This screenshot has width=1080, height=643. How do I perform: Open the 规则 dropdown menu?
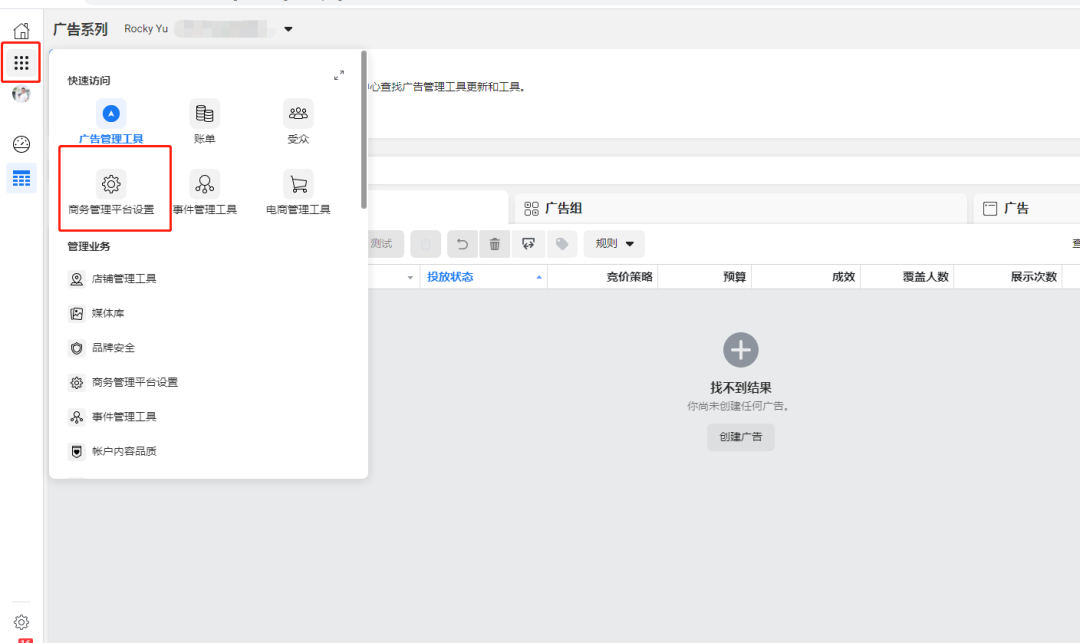tap(613, 243)
